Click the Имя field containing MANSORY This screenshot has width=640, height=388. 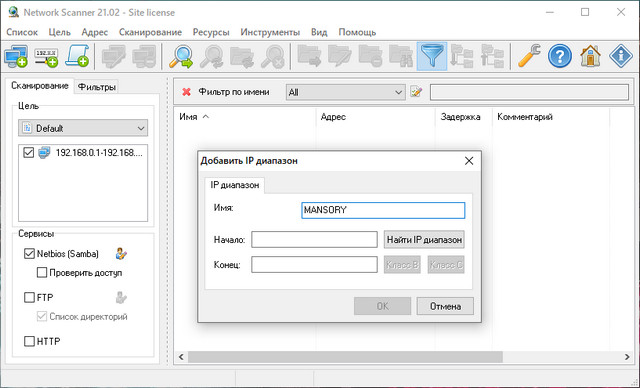pyautogui.click(x=383, y=210)
